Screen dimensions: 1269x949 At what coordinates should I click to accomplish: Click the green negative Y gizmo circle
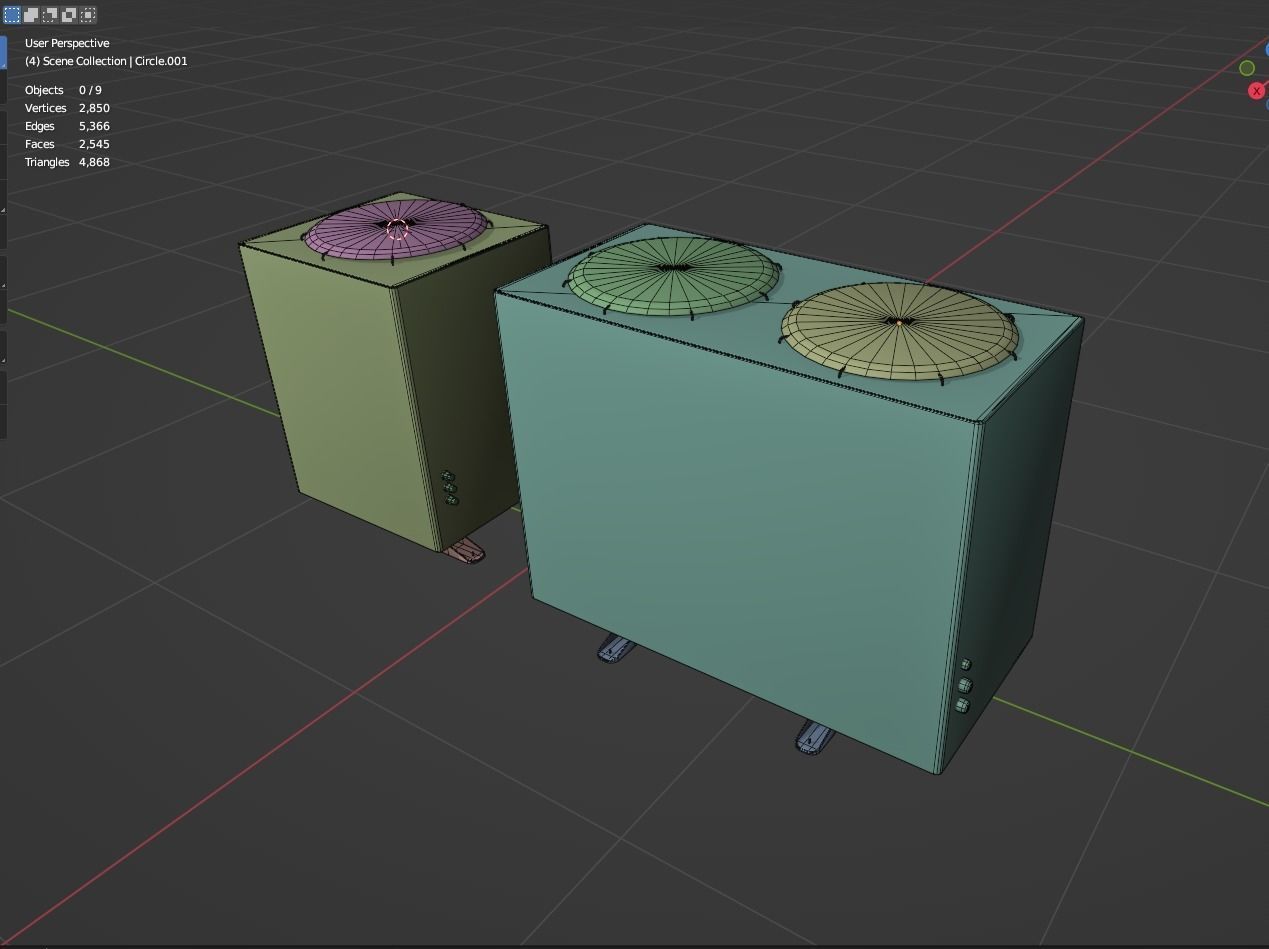click(x=1247, y=68)
